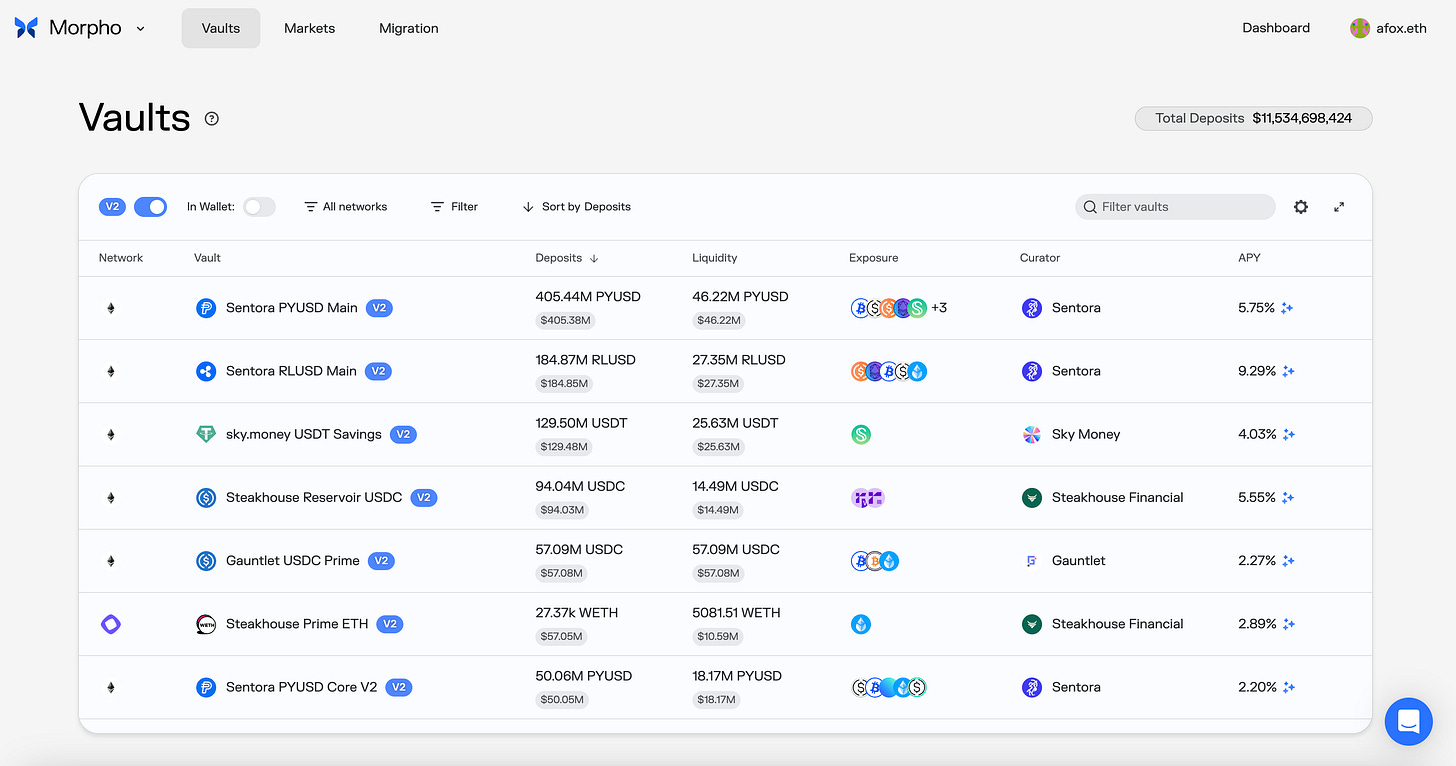
Task: Click the sparkle icon next to 2.27% APY
Action: 1288,561
